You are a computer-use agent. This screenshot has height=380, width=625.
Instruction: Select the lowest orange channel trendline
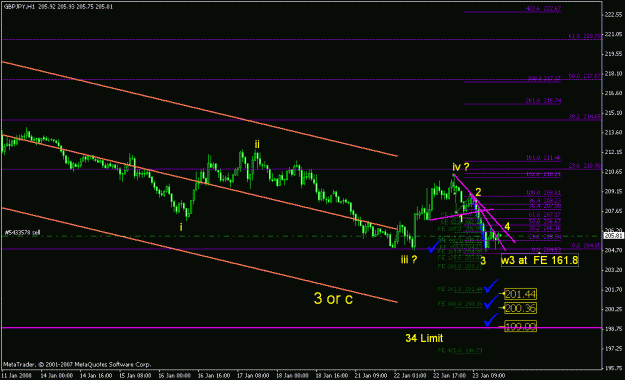199,255
